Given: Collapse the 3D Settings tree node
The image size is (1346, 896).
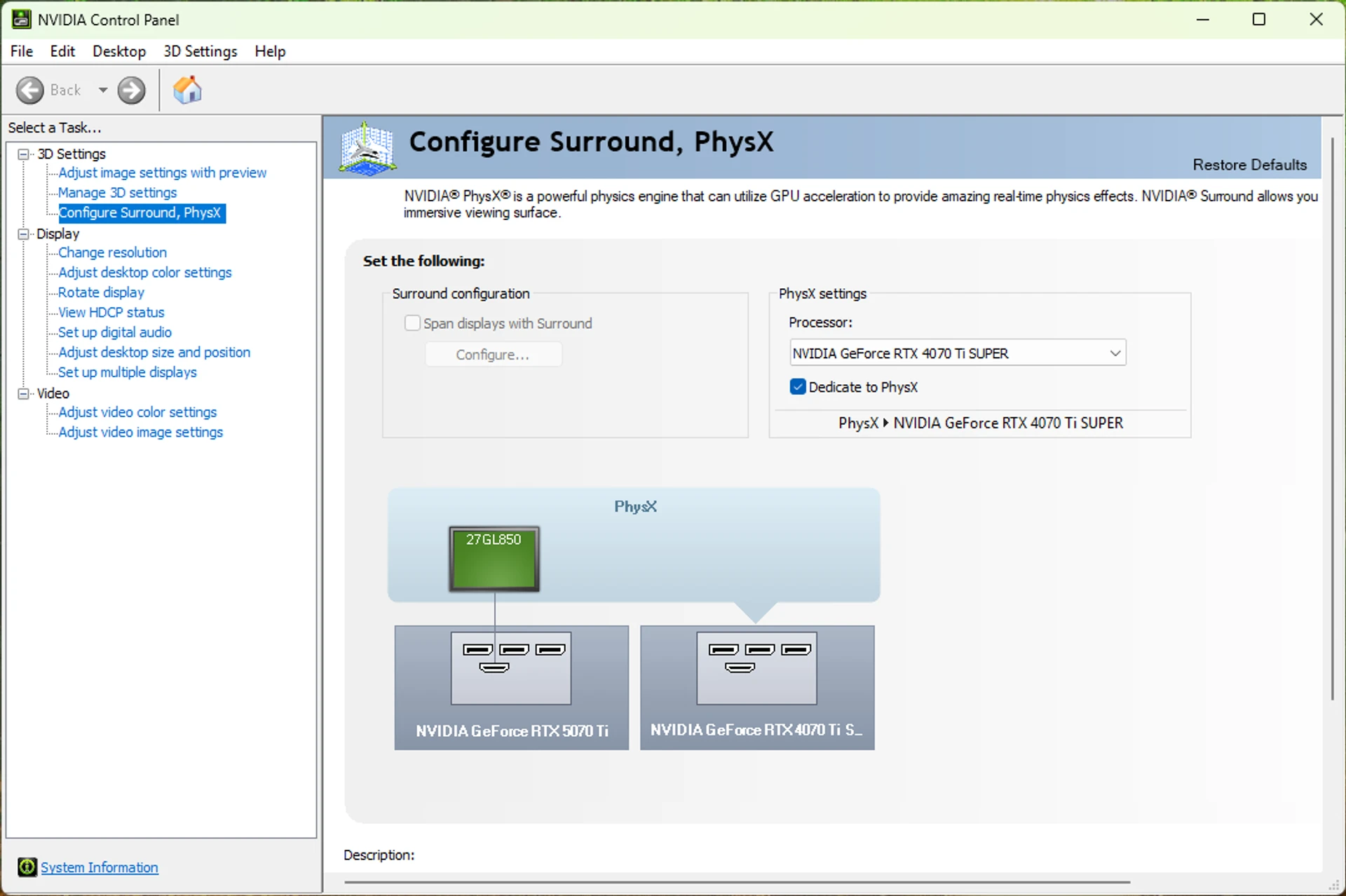Looking at the screenshot, I should 24,154.
